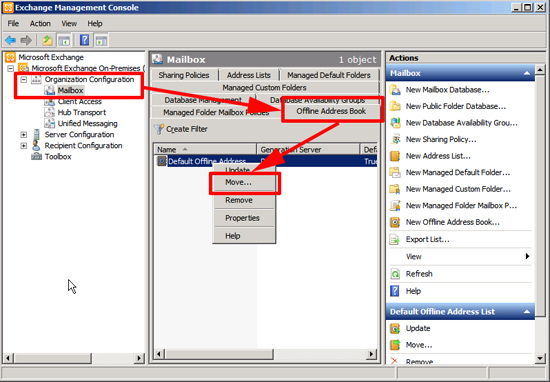Image resolution: width=550 pixels, height=382 pixels.
Task: Toggle the Show/Hide Console Tree toolbar icon
Action: point(64,40)
